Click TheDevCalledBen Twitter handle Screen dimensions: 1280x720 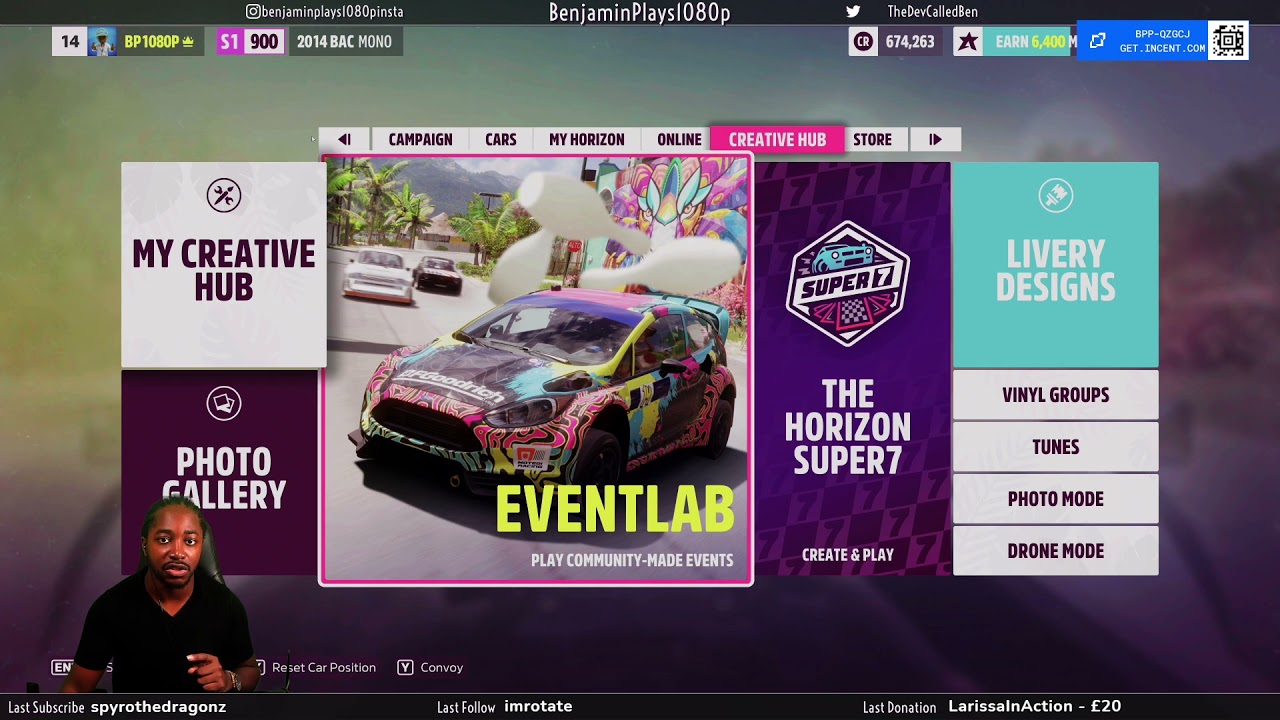[x=933, y=12]
